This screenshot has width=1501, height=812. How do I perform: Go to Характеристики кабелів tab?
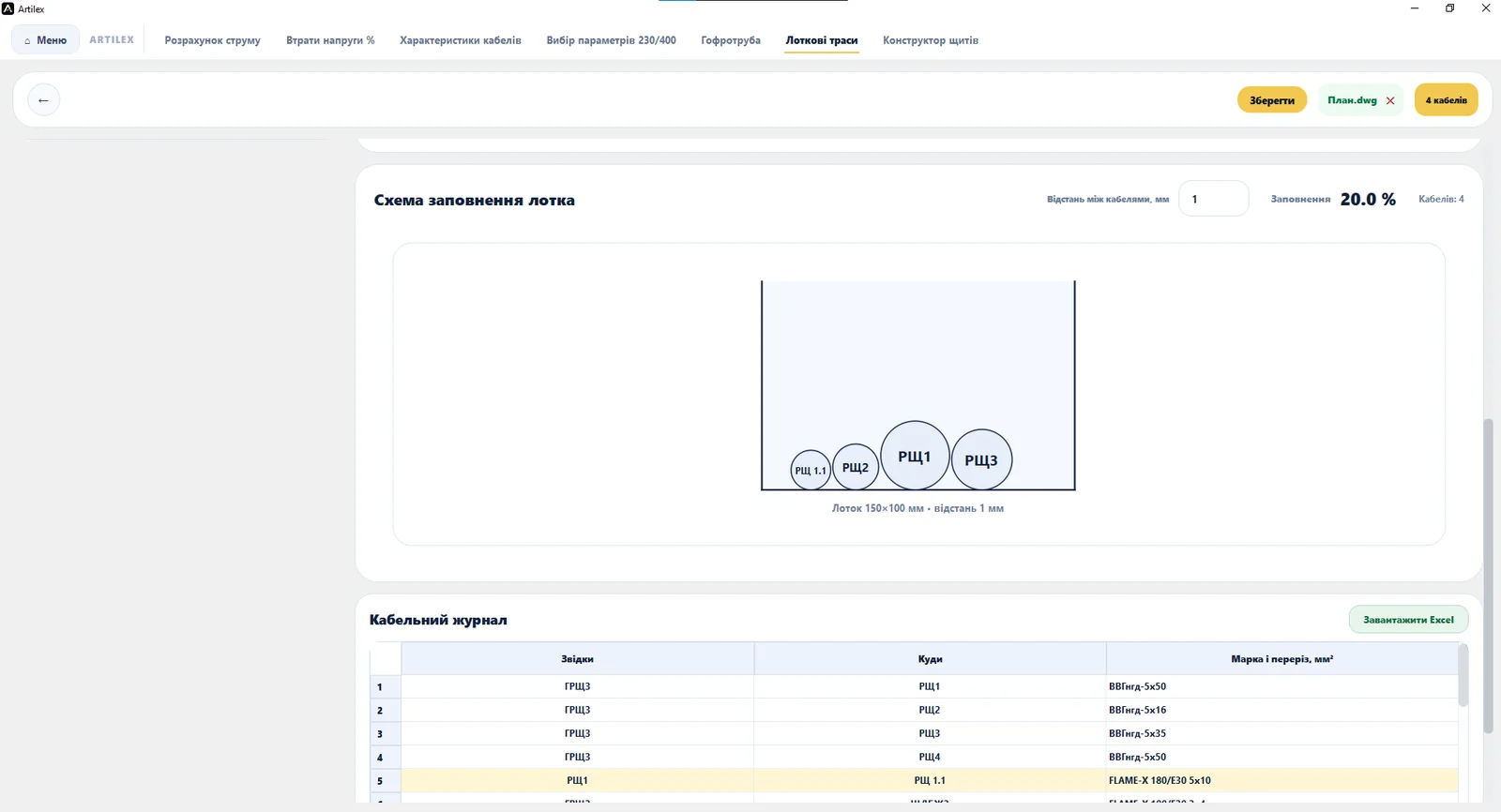click(x=461, y=40)
